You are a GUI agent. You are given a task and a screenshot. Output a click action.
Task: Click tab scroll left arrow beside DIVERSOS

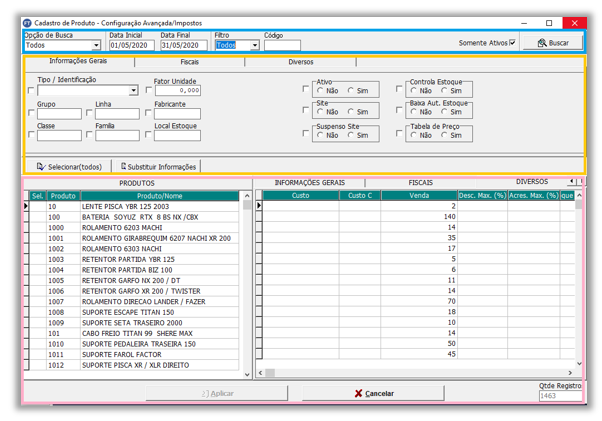572,181
